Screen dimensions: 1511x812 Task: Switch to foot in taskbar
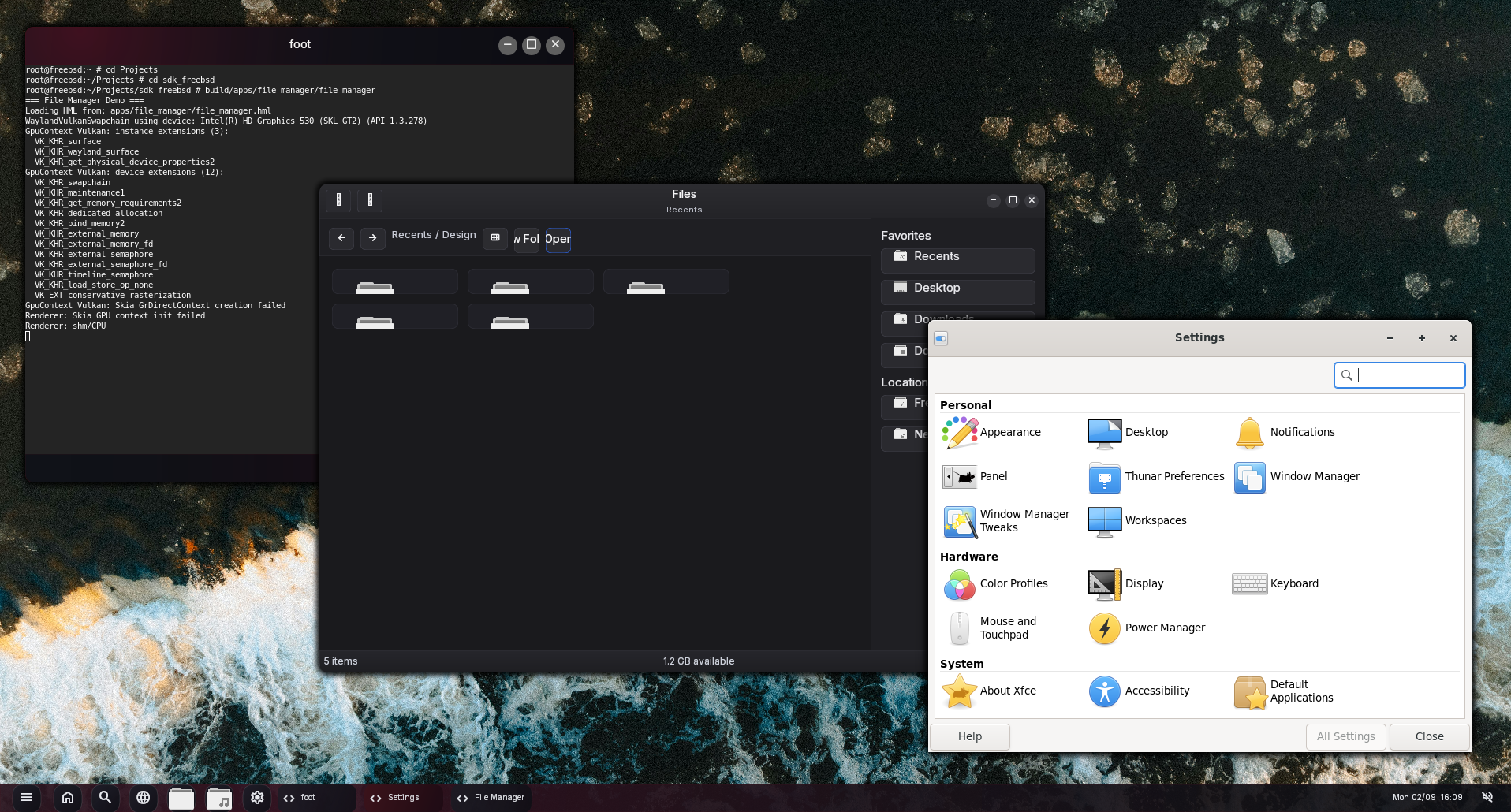[308, 798]
